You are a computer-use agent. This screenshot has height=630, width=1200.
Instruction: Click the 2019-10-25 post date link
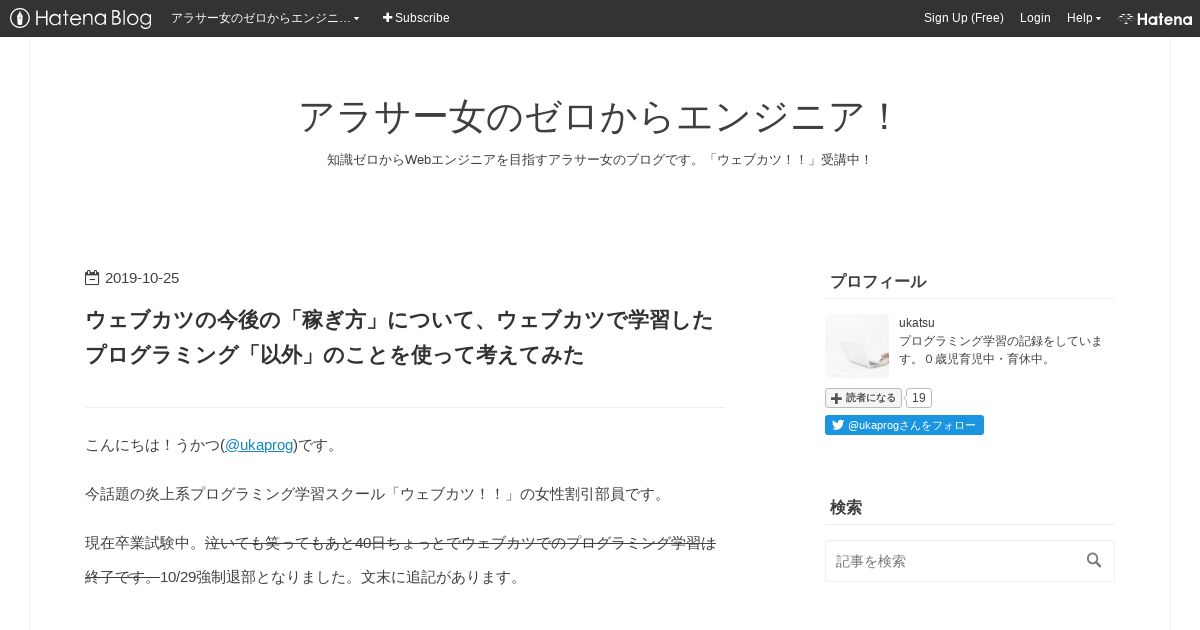pos(142,278)
